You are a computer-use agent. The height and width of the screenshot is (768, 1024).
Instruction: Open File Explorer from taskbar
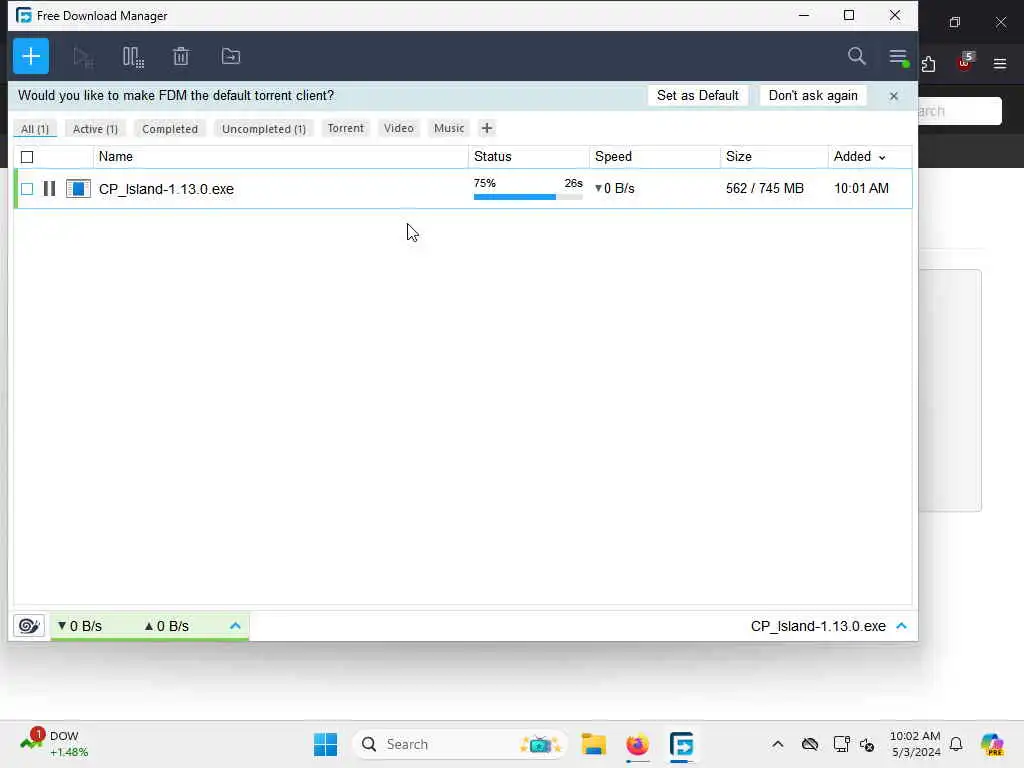[x=594, y=744]
